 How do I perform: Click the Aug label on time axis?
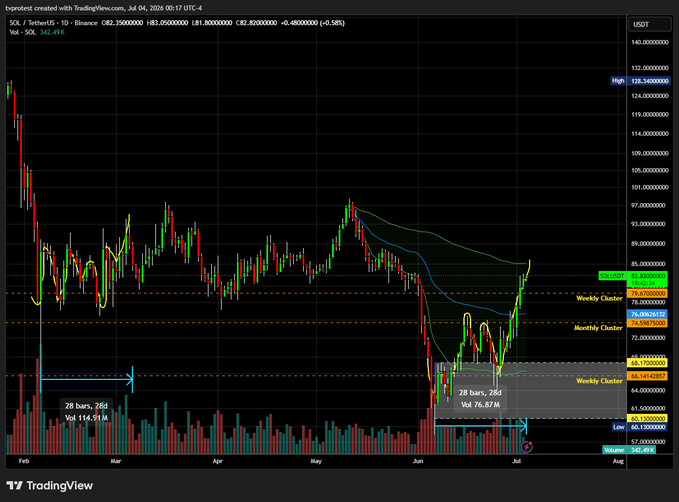point(618,461)
